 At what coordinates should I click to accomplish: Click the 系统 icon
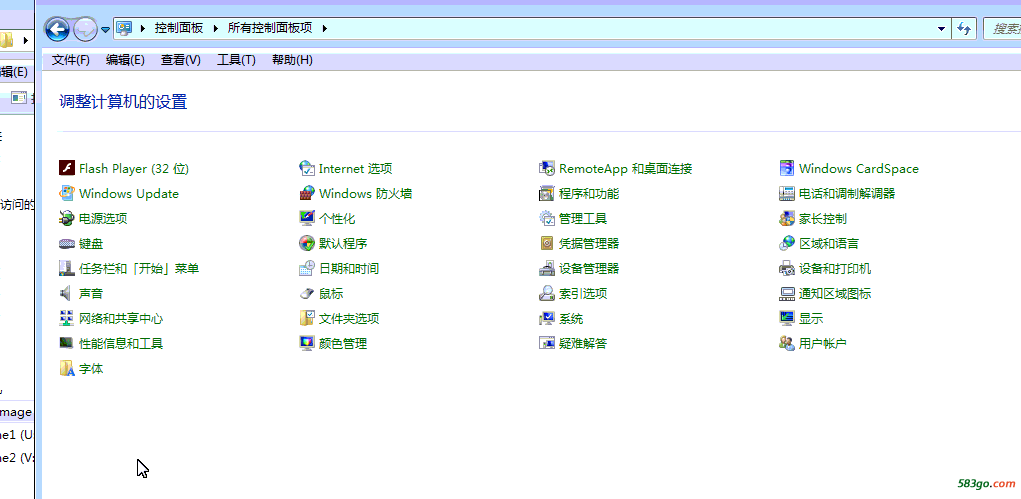(547, 319)
